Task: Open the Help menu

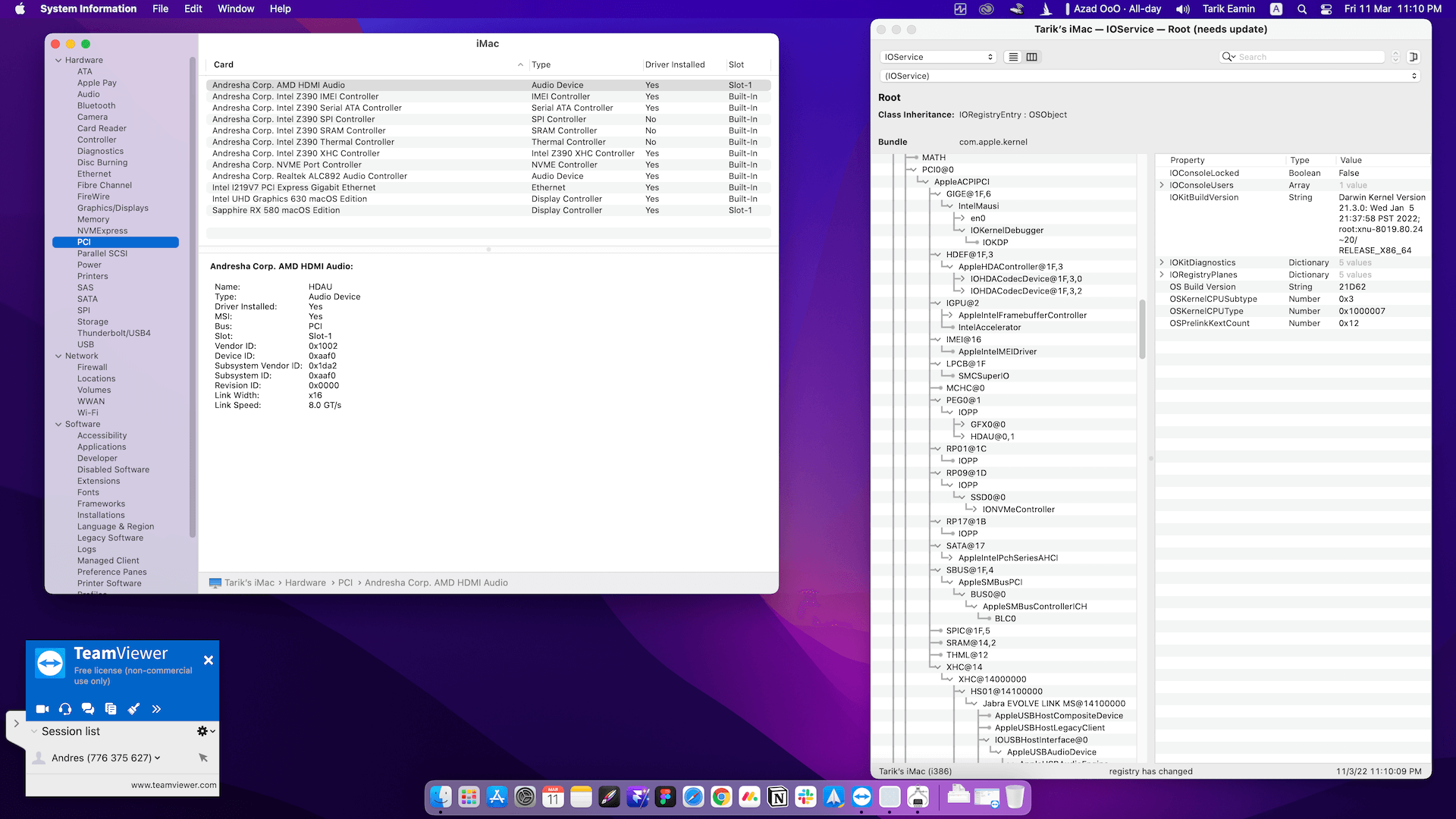Action: pyautogui.click(x=281, y=9)
